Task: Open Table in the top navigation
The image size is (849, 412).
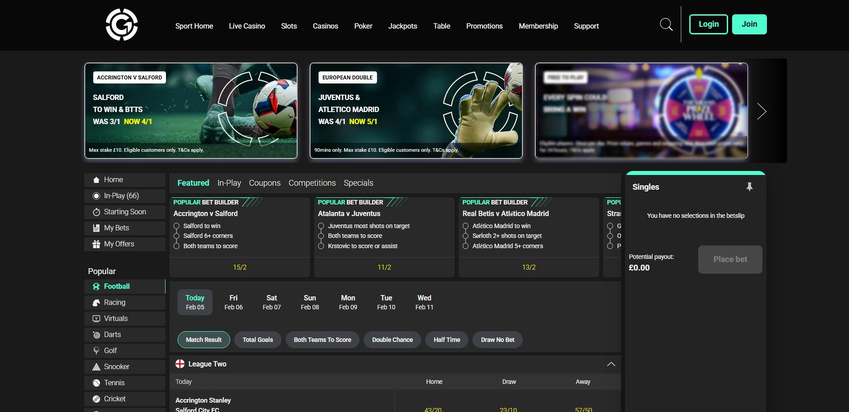Action: (x=442, y=26)
